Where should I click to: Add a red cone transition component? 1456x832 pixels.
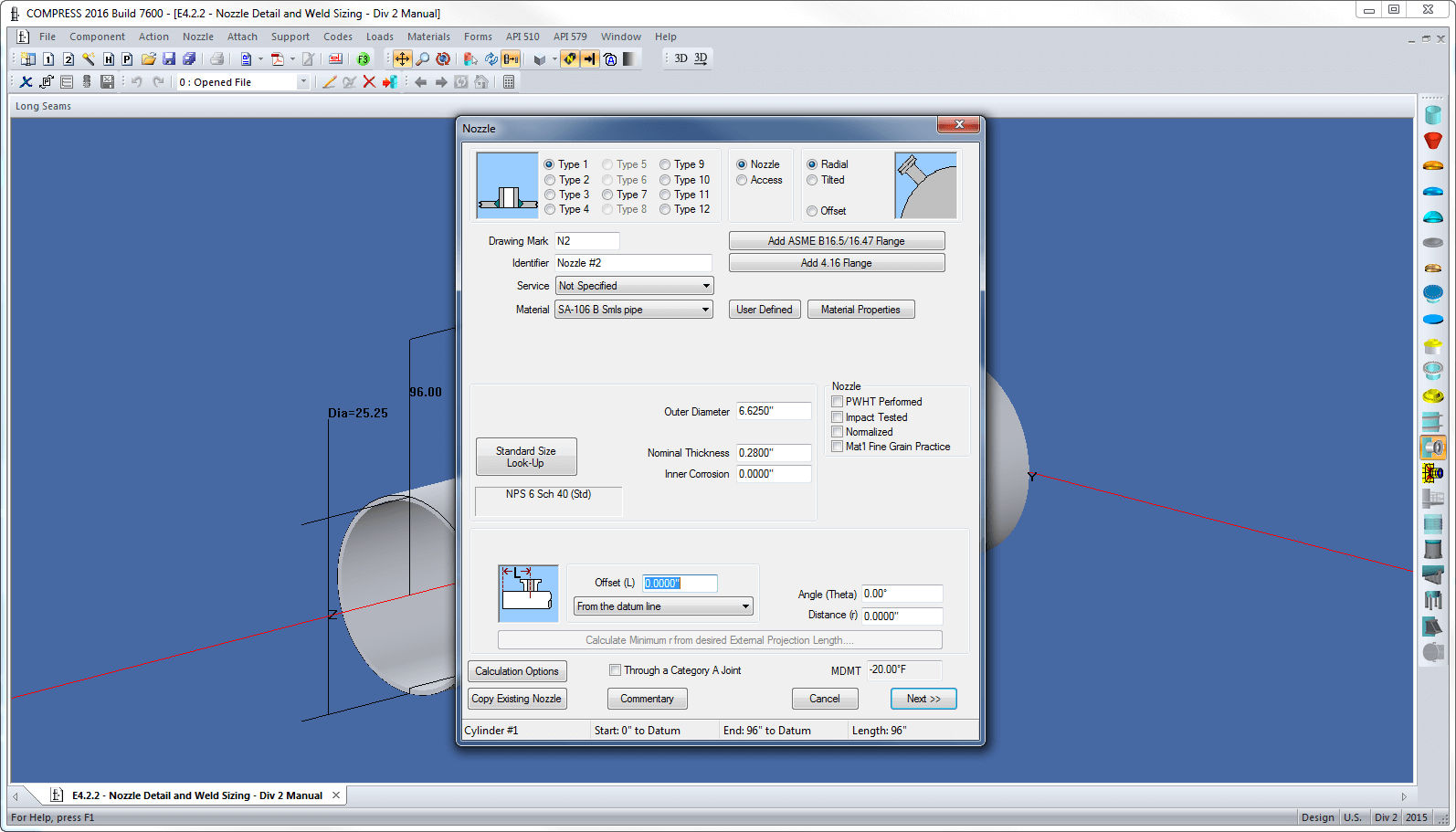(1432, 141)
